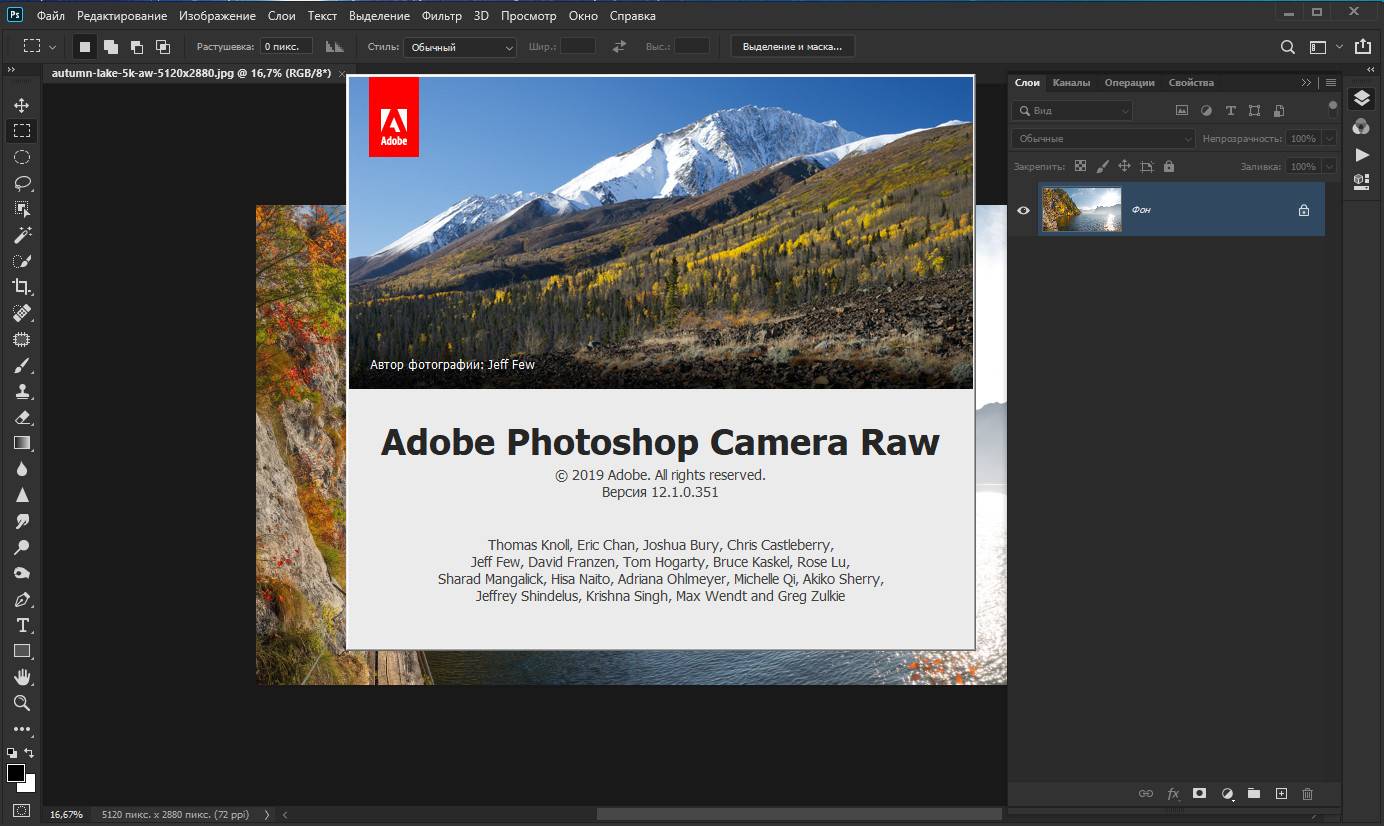Enable the New Selection mode button
The height and width of the screenshot is (826, 1384).
86,46
